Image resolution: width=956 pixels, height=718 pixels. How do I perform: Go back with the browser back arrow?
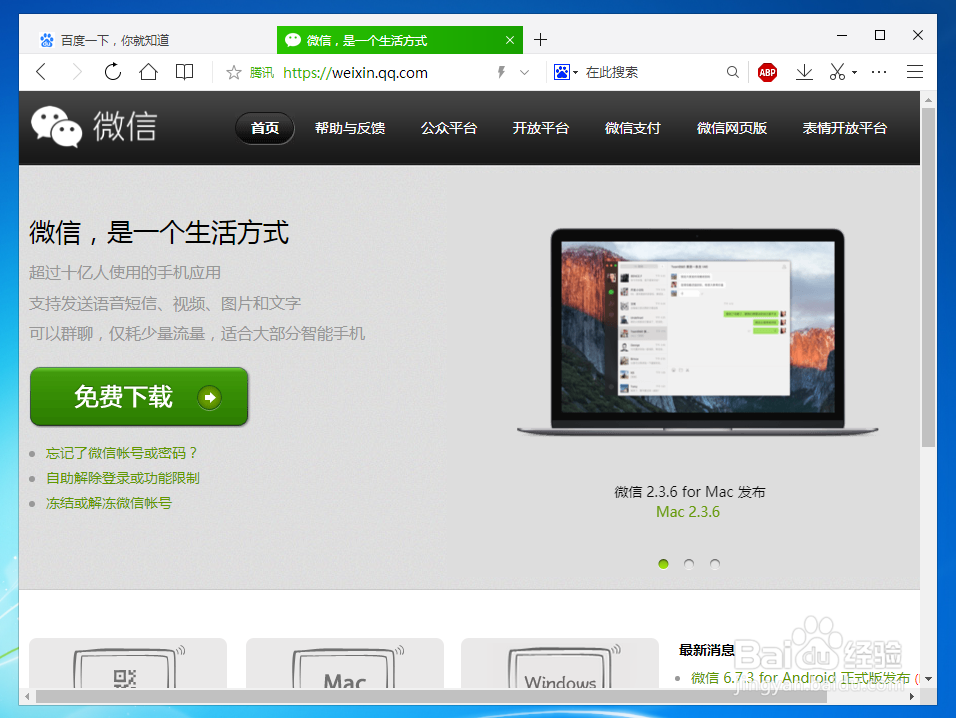coord(41,73)
